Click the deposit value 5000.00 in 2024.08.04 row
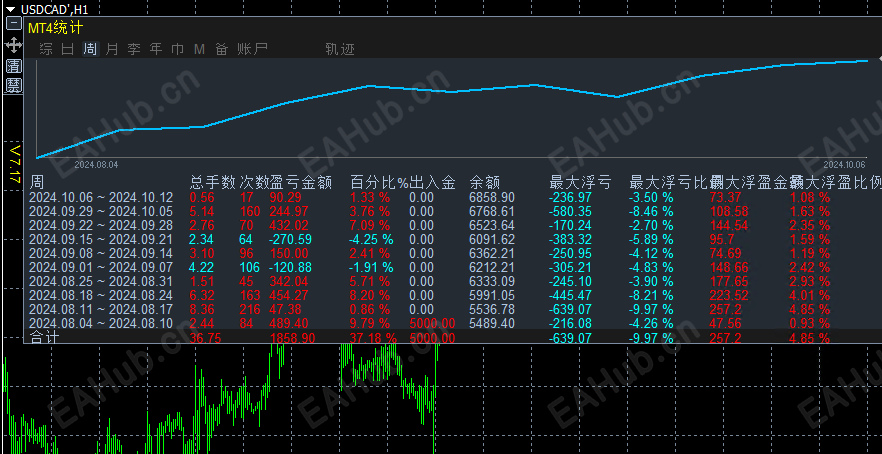This screenshot has height=454, width=882. [x=432, y=323]
